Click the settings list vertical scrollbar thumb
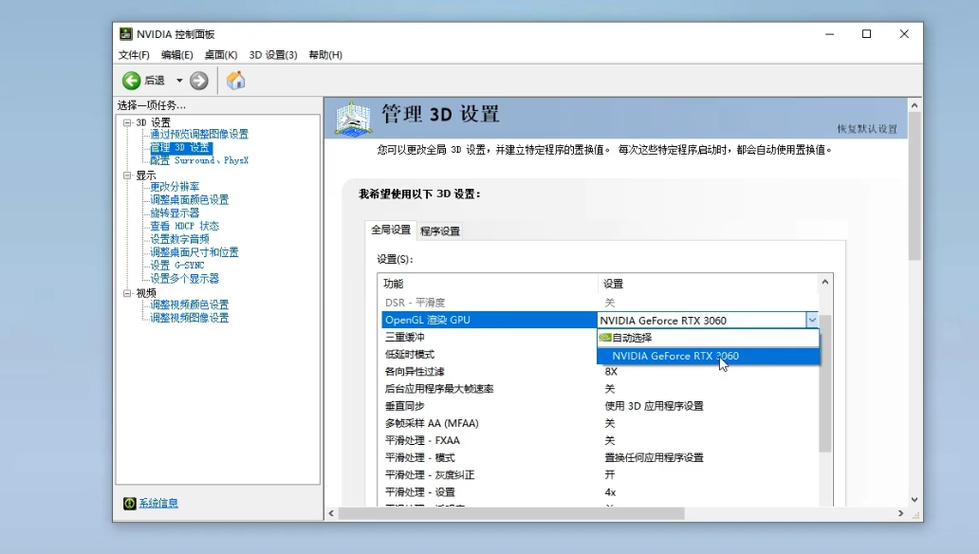The width and height of the screenshot is (979, 554). point(825,383)
